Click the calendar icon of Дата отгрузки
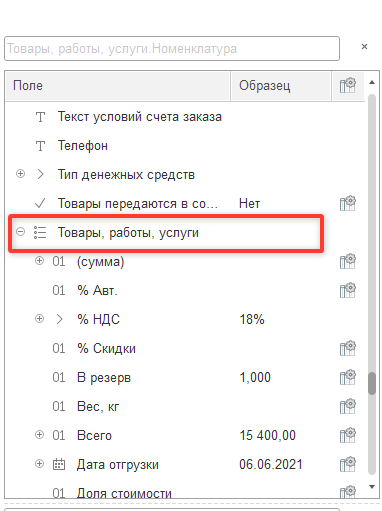 (59, 464)
